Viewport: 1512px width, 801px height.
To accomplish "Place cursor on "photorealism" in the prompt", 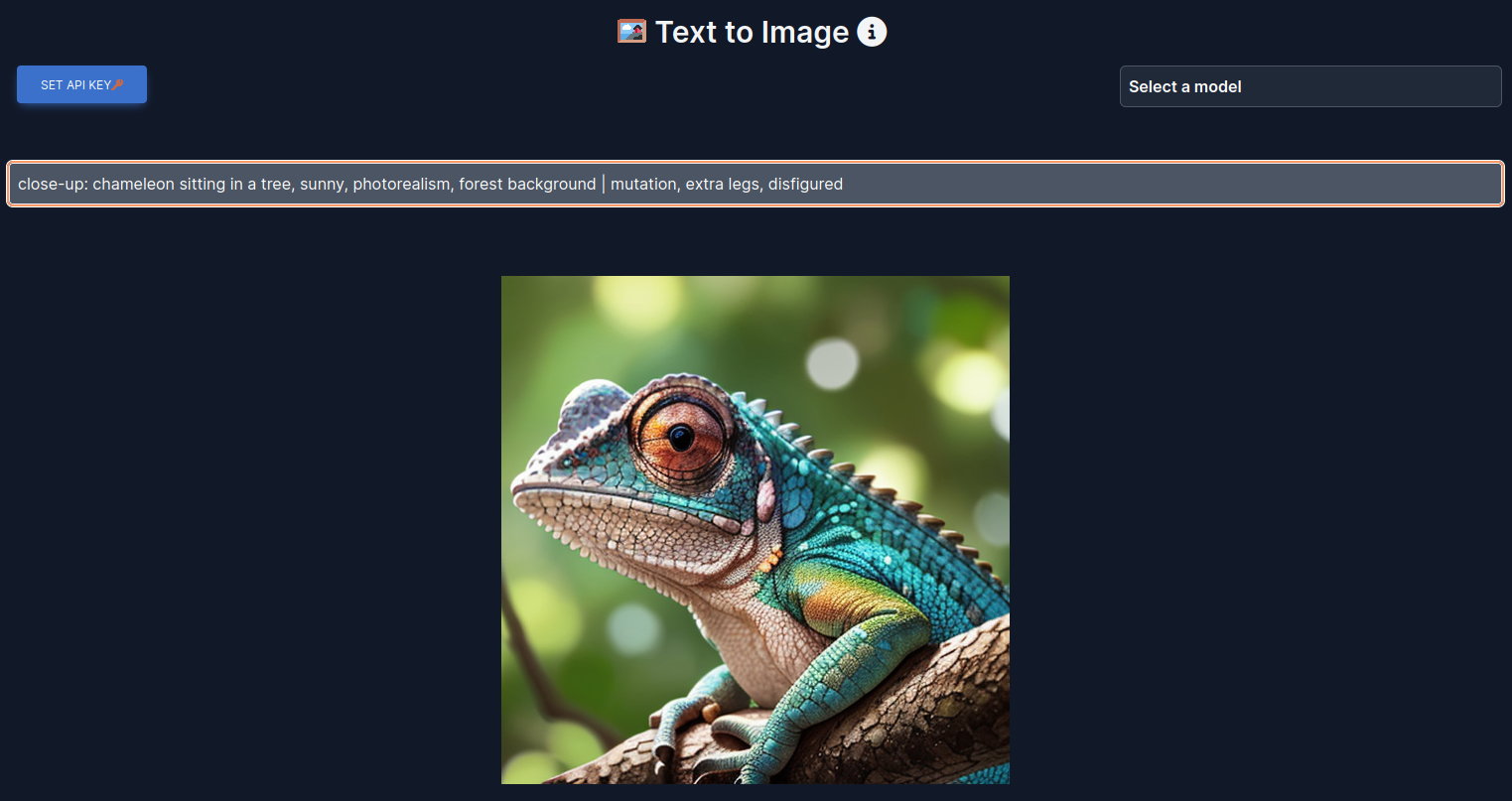I will coord(401,184).
